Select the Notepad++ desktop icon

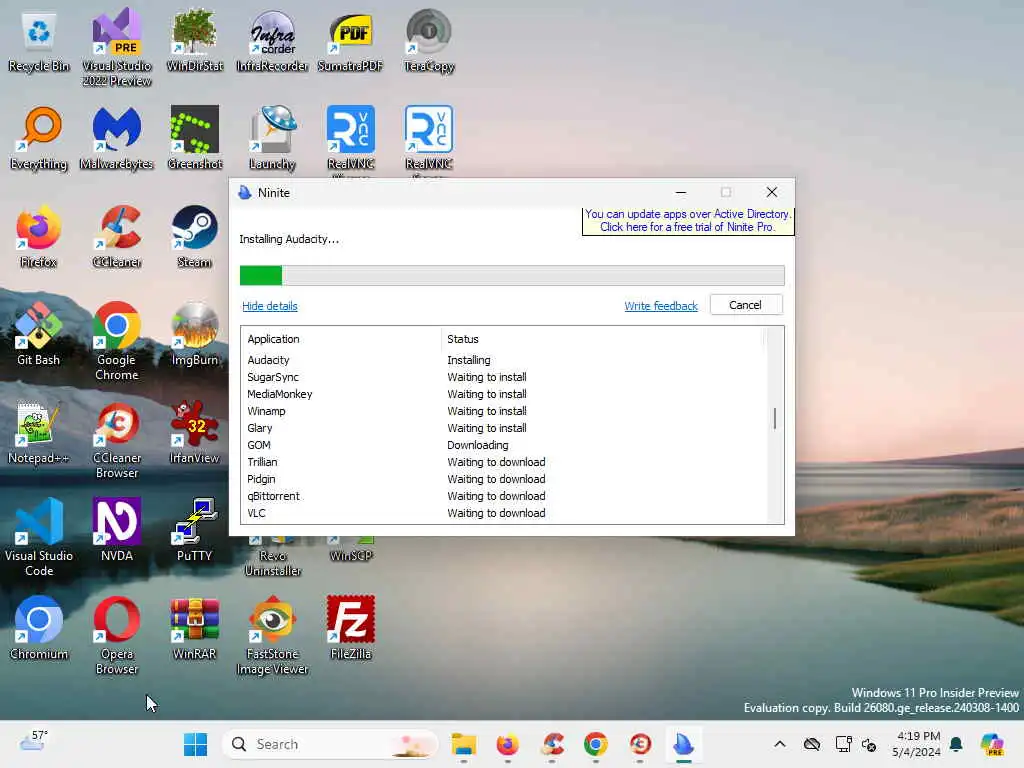[x=39, y=432]
